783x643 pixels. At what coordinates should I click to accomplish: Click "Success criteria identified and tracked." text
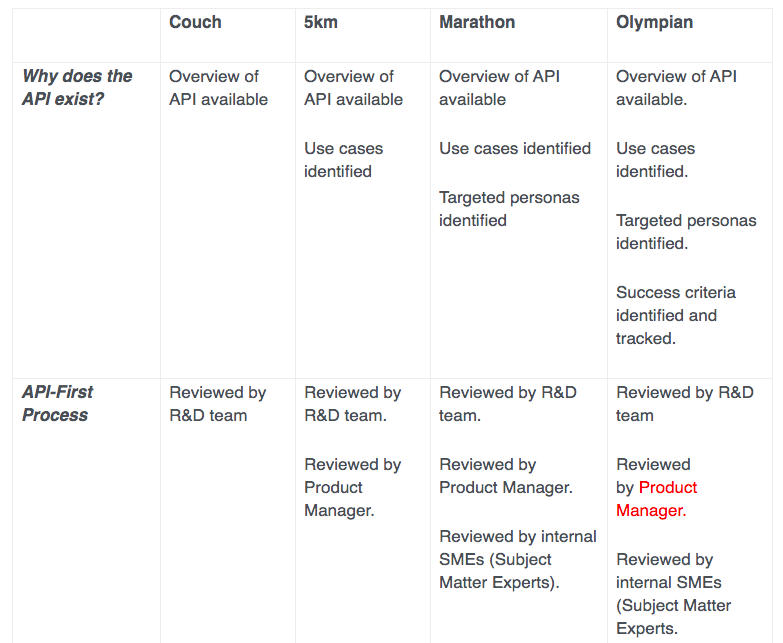(675, 315)
